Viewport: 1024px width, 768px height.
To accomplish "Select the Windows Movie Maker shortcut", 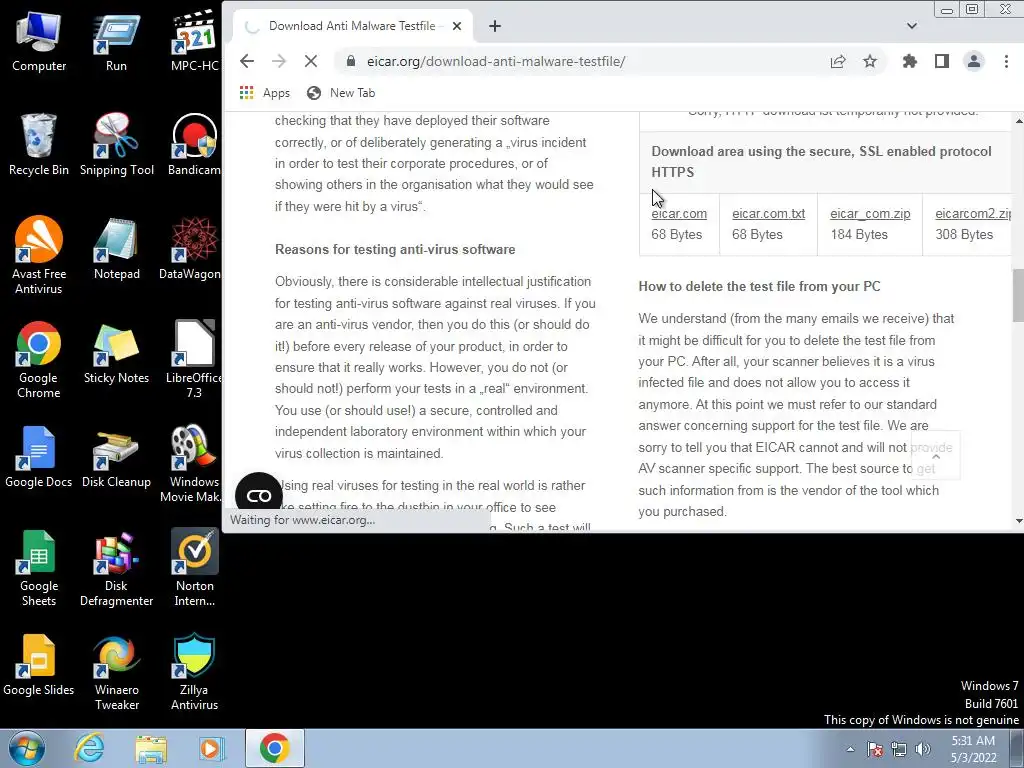I will tap(190, 464).
